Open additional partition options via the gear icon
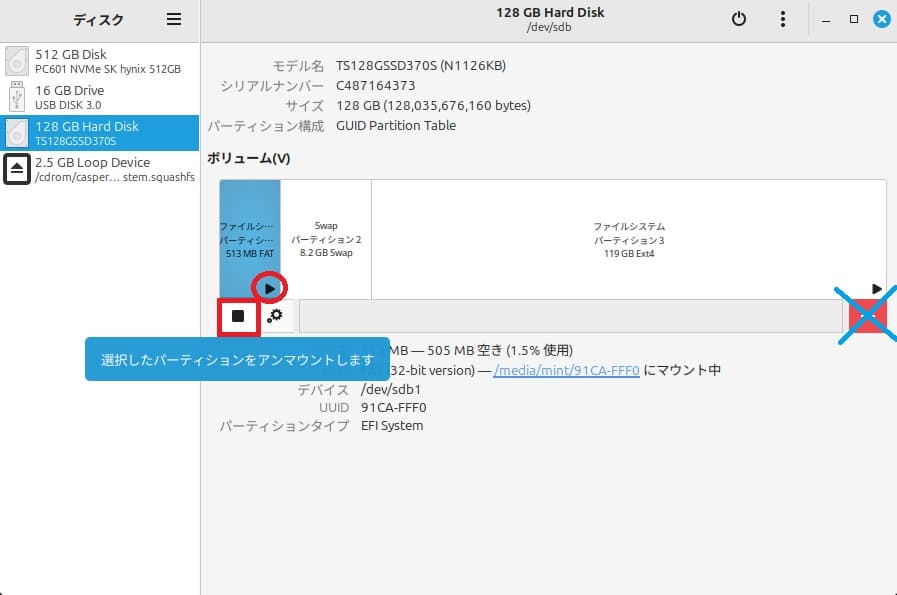The height and width of the screenshot is (595, 897). click(275, 315)
